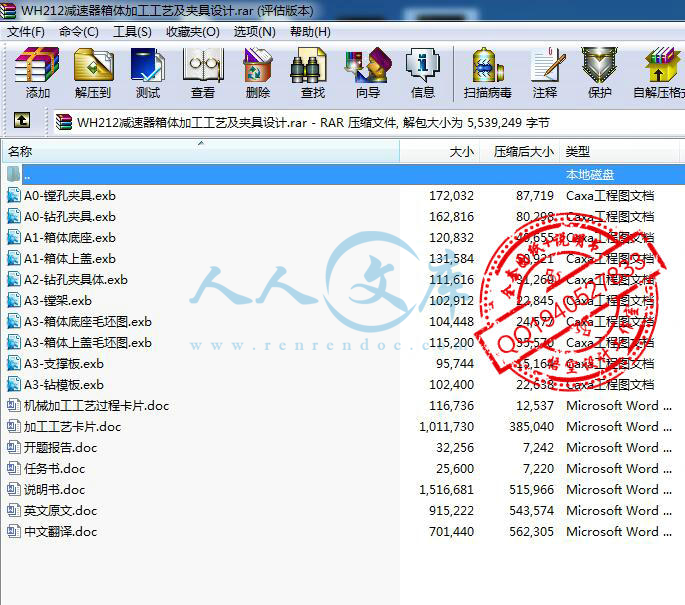Click the Delete (删除) recycle icon

point(258,65)
